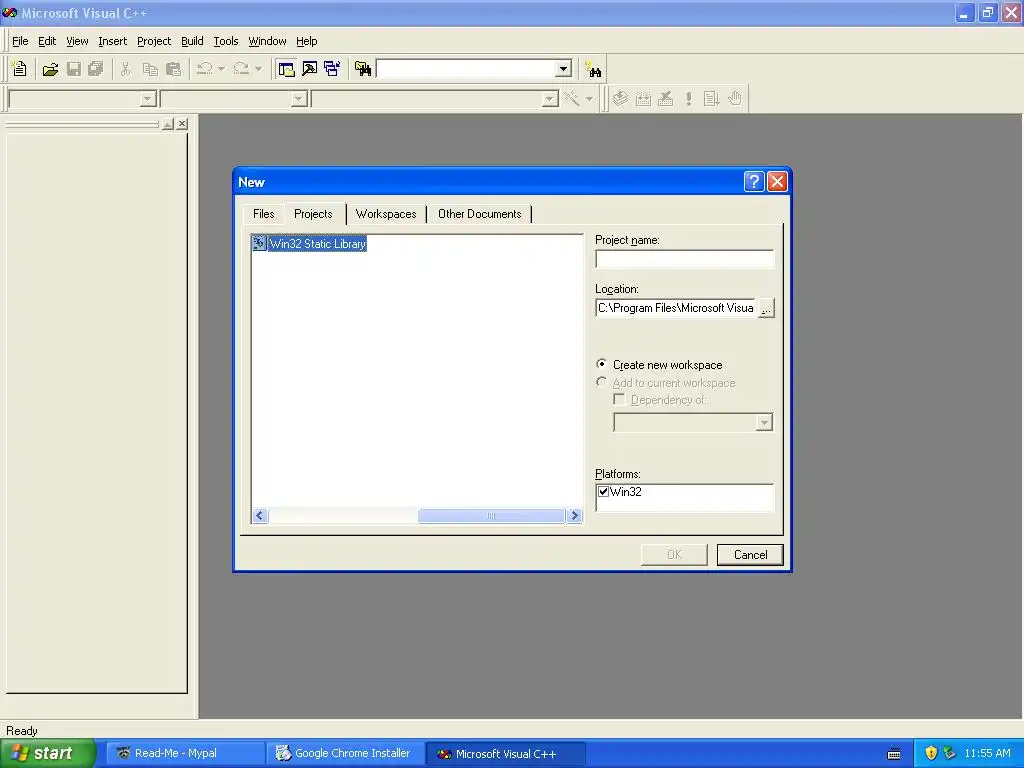Click the Copy toolbar icon
This screenshot has height=768, width=1024.
[150, 69]
